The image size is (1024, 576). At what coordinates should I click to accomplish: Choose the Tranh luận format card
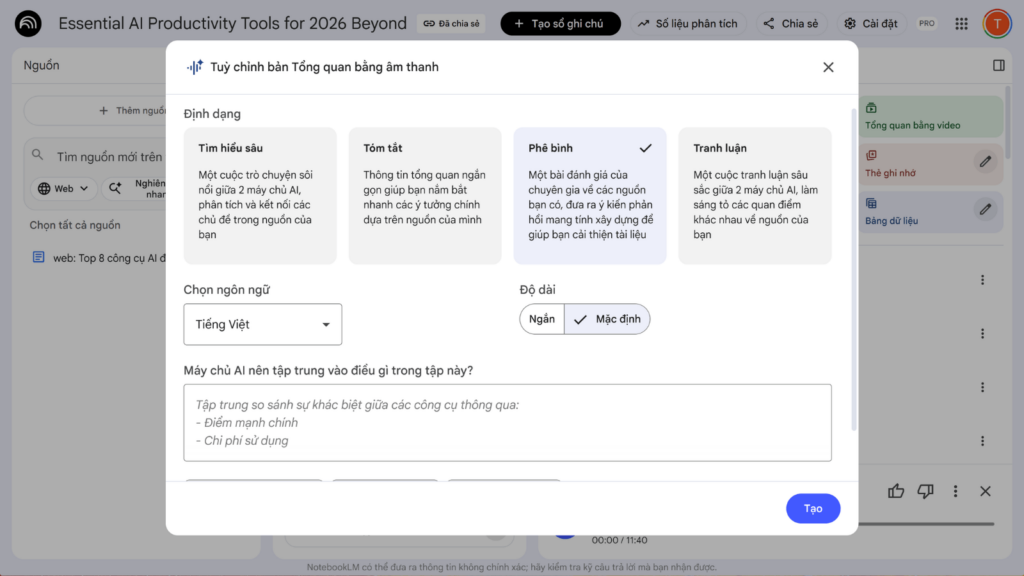click(x=754, y=196)
